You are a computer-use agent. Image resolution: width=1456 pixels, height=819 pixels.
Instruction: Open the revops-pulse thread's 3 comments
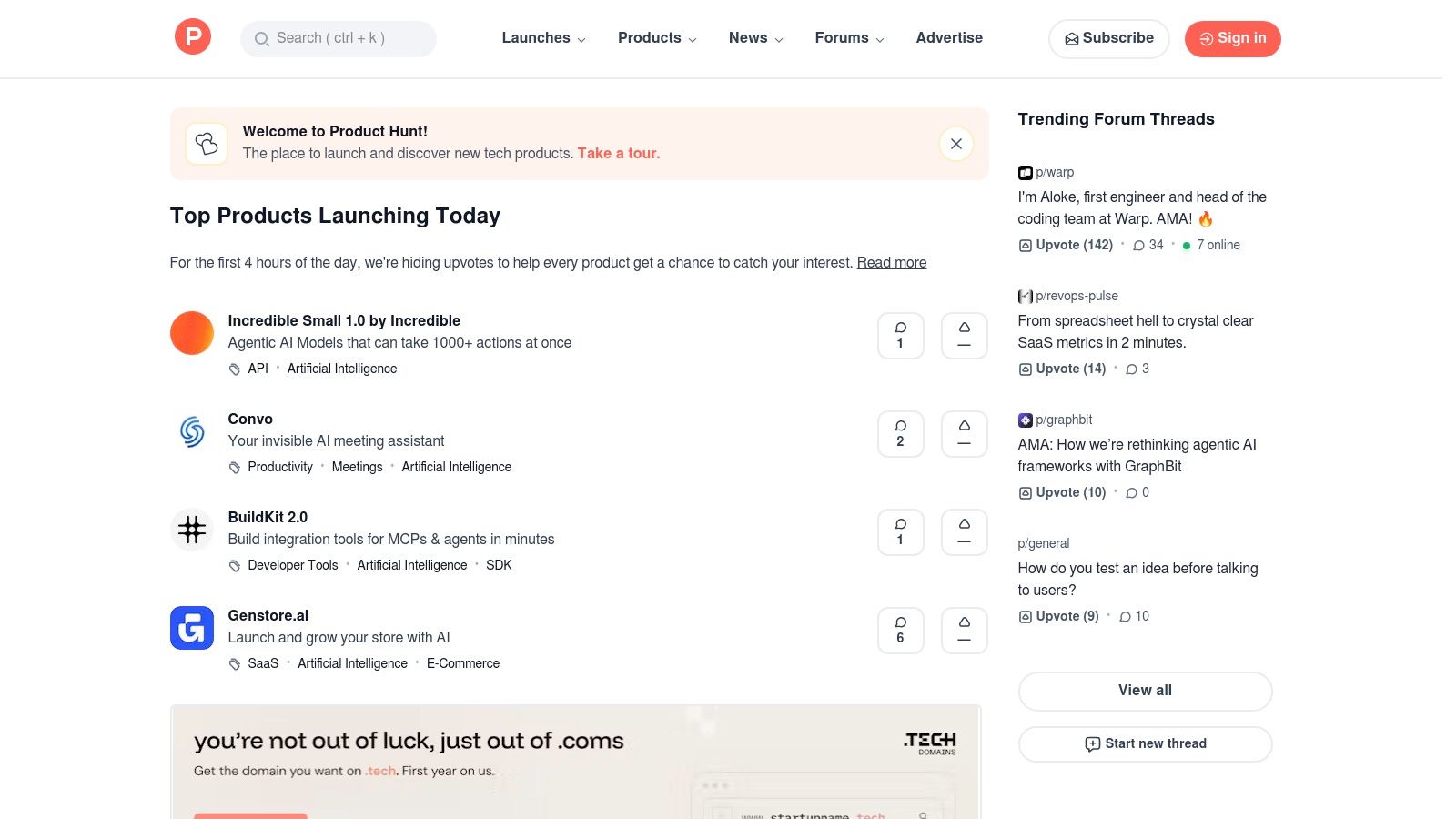pos(1137,369)
